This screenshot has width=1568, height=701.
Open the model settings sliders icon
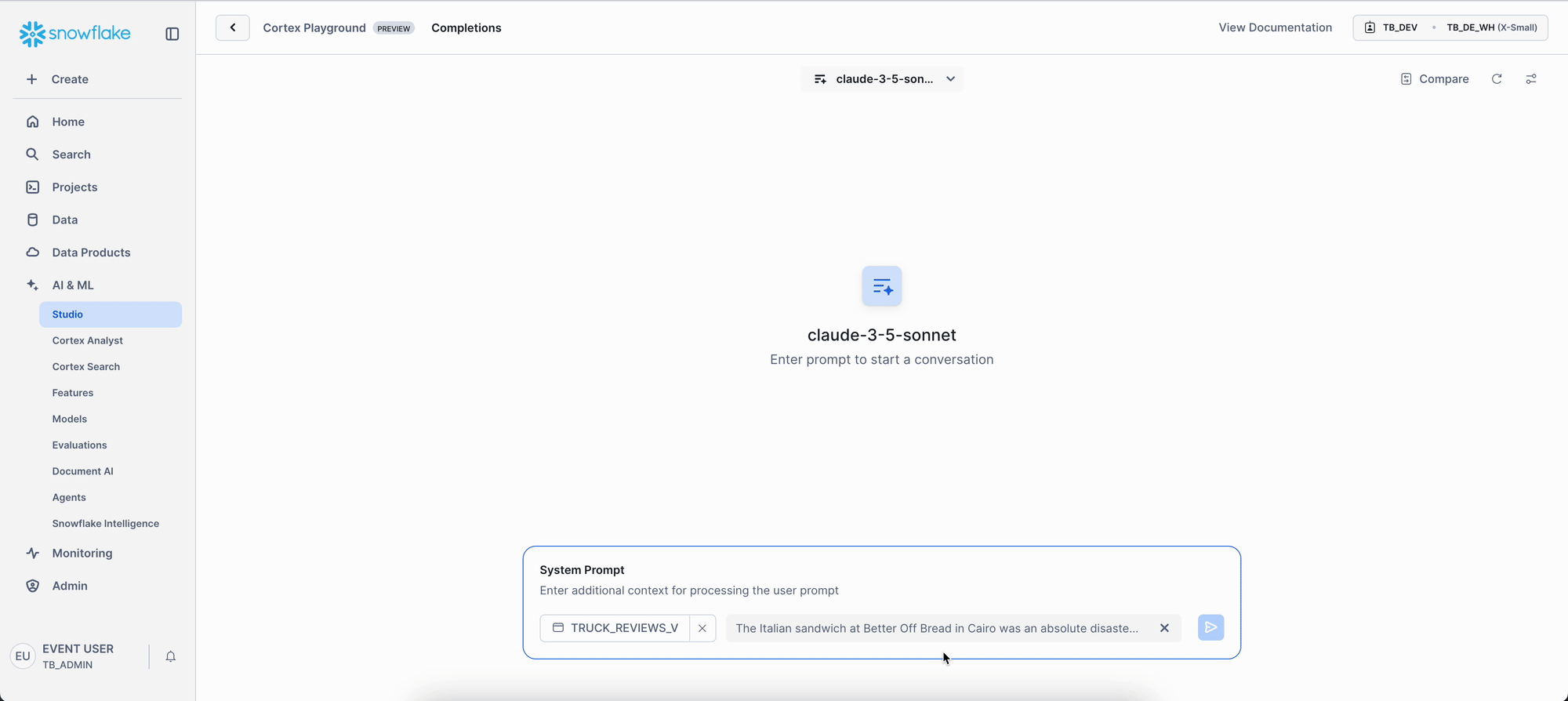[x=1531, y=79]
